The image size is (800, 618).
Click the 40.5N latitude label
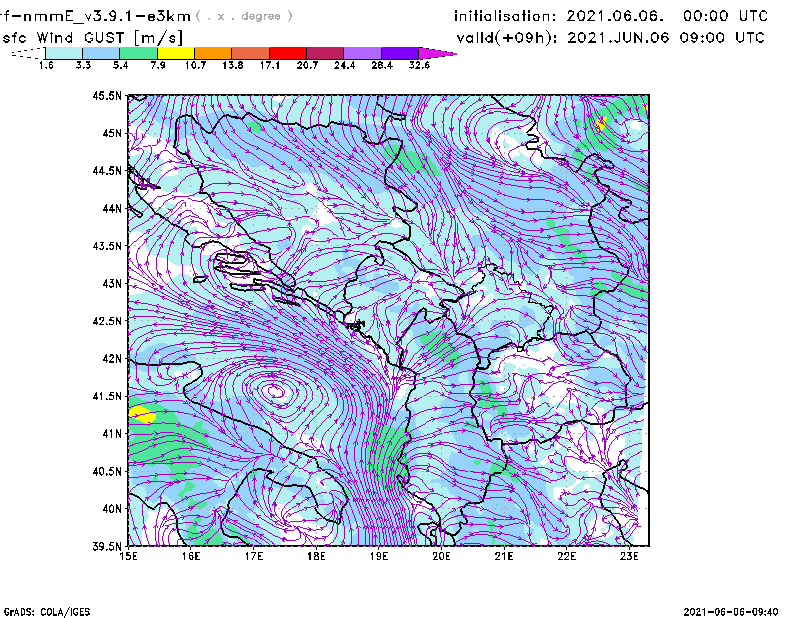click(x=107, y=471)
